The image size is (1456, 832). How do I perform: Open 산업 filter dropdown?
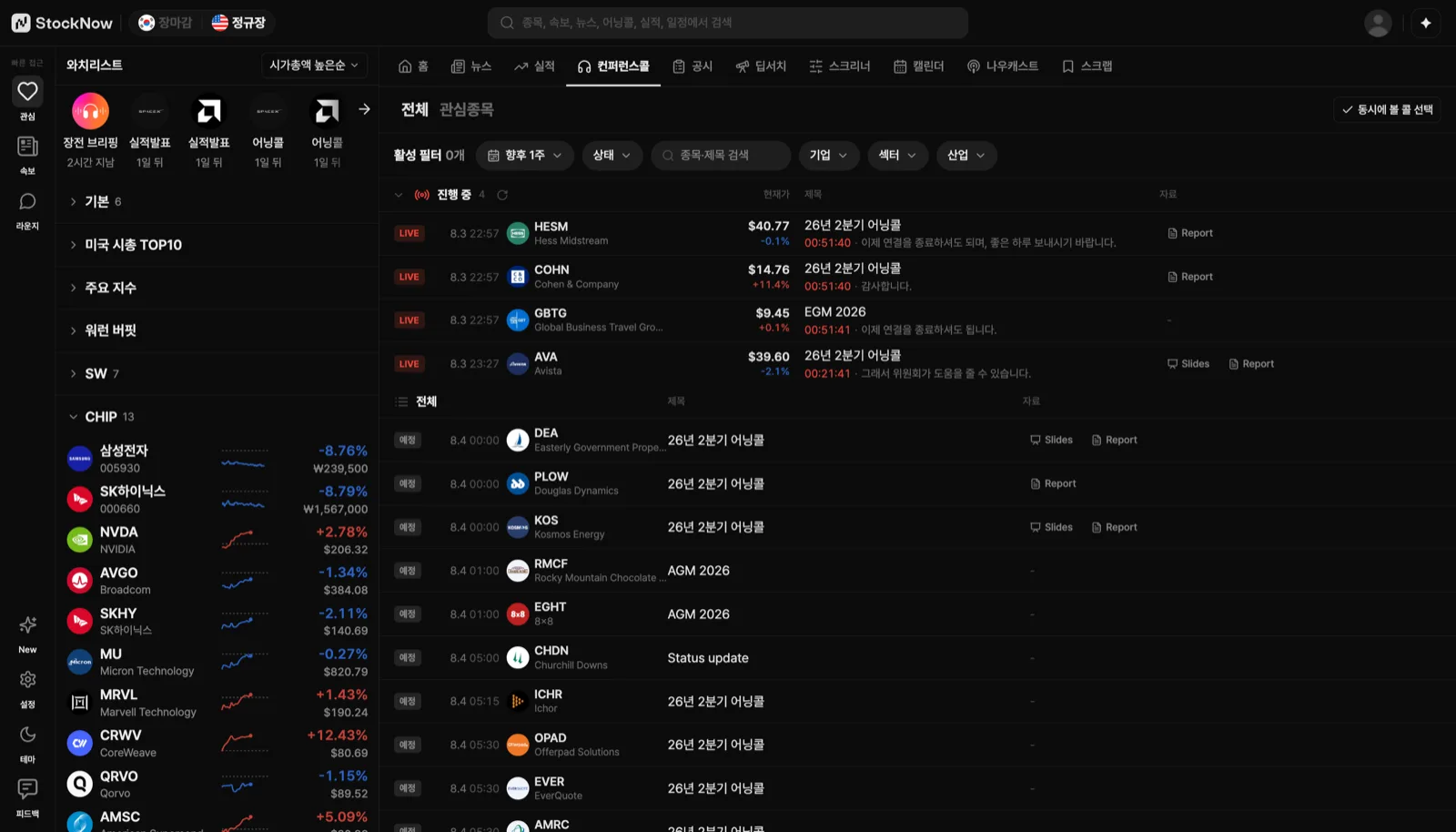[x=966, y=156]
